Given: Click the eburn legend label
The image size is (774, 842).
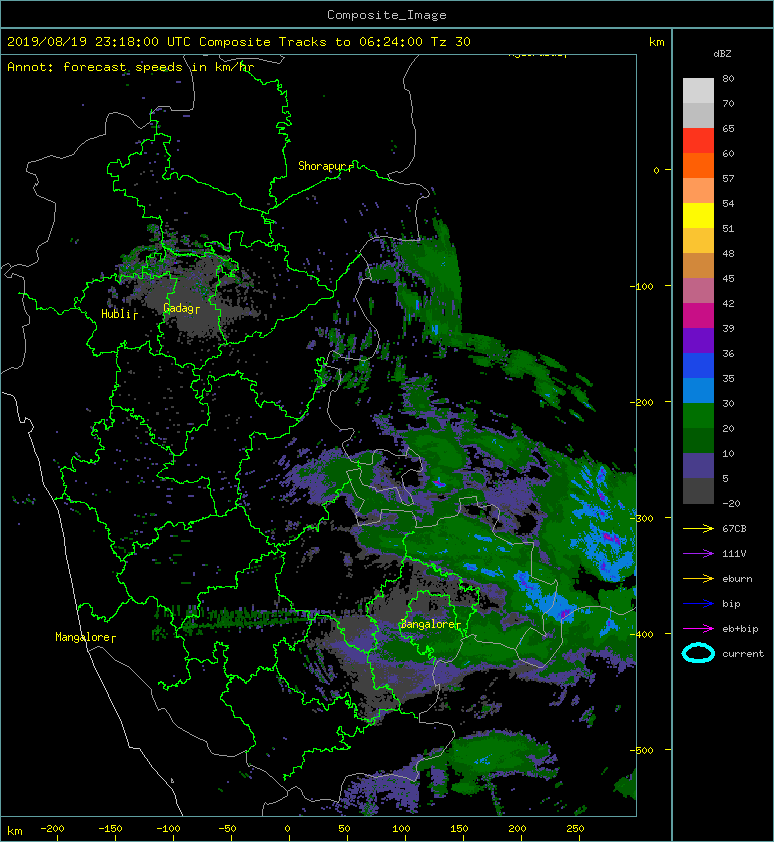Looking at the screenshot, I should click(x=737, y=578).
